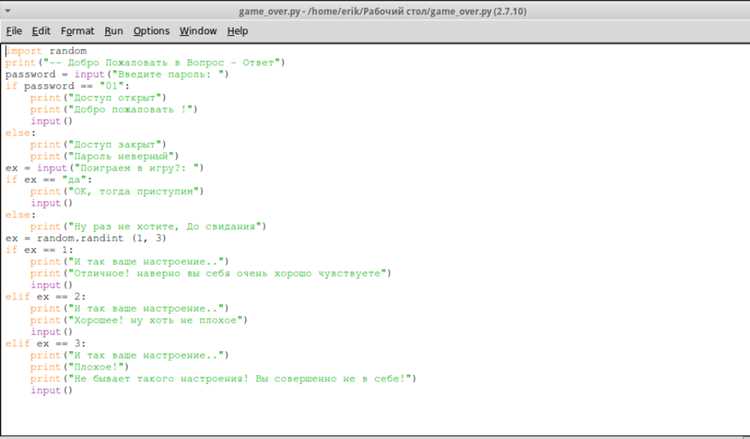Click the 'if ex == "да":' line
Viewport: 750px width, 439px height.
49,180
